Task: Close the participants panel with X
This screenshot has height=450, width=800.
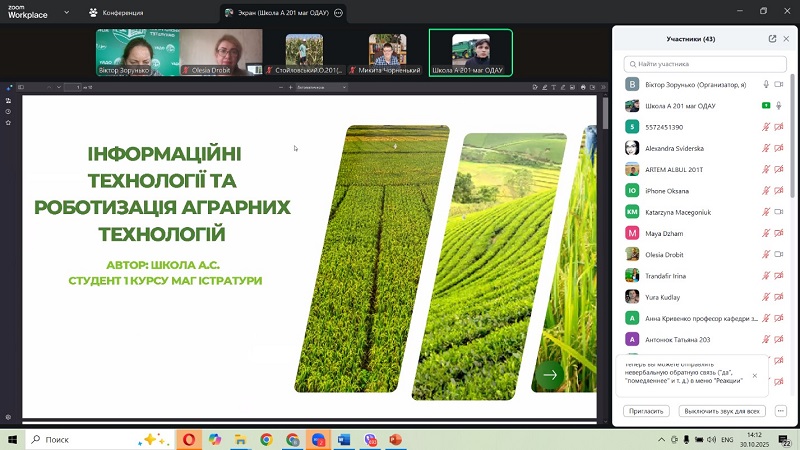Action: pos(786,39)
